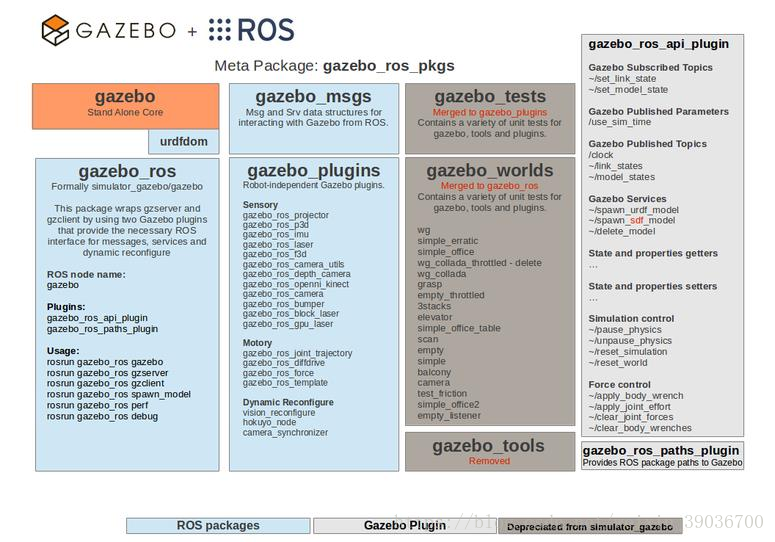Viewport: 775px width, 542px height.
Task: Click '~/delete_model' service
Action: [621, 231]
